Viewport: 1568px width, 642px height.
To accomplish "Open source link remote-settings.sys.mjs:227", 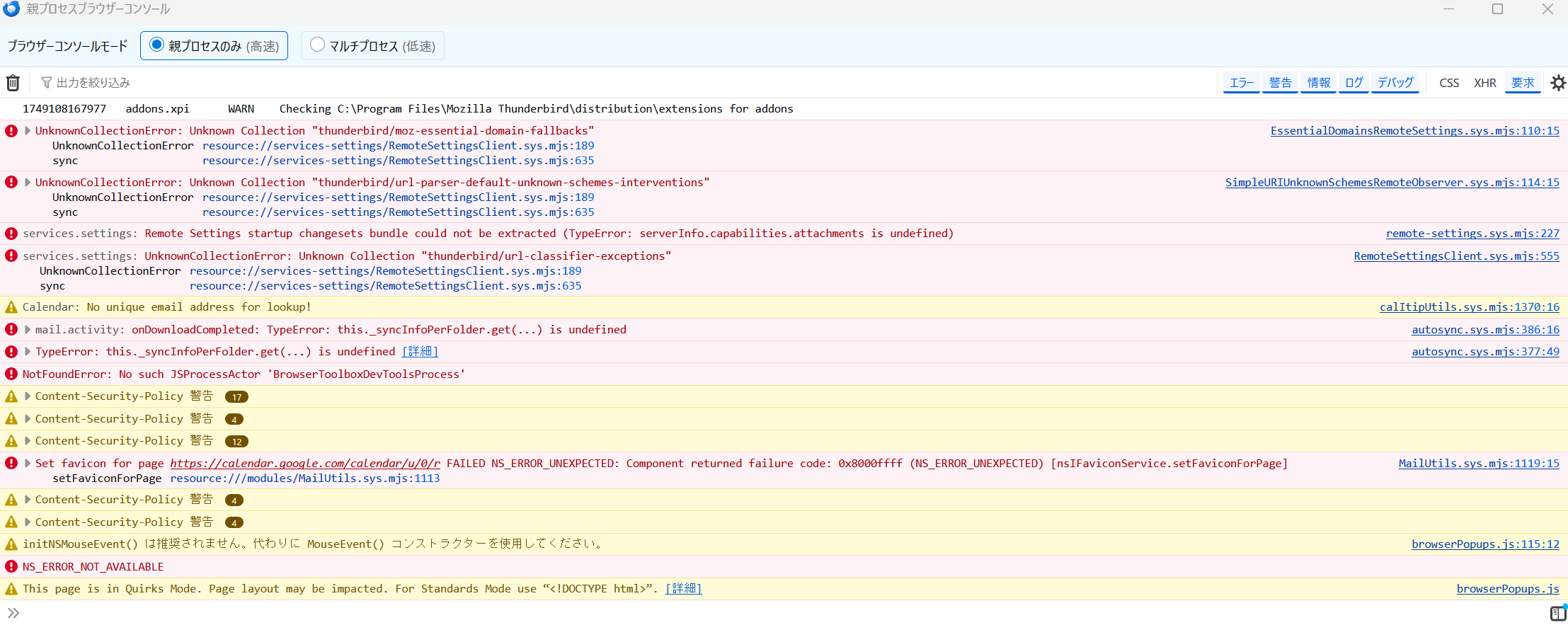I will [1472, 234].
